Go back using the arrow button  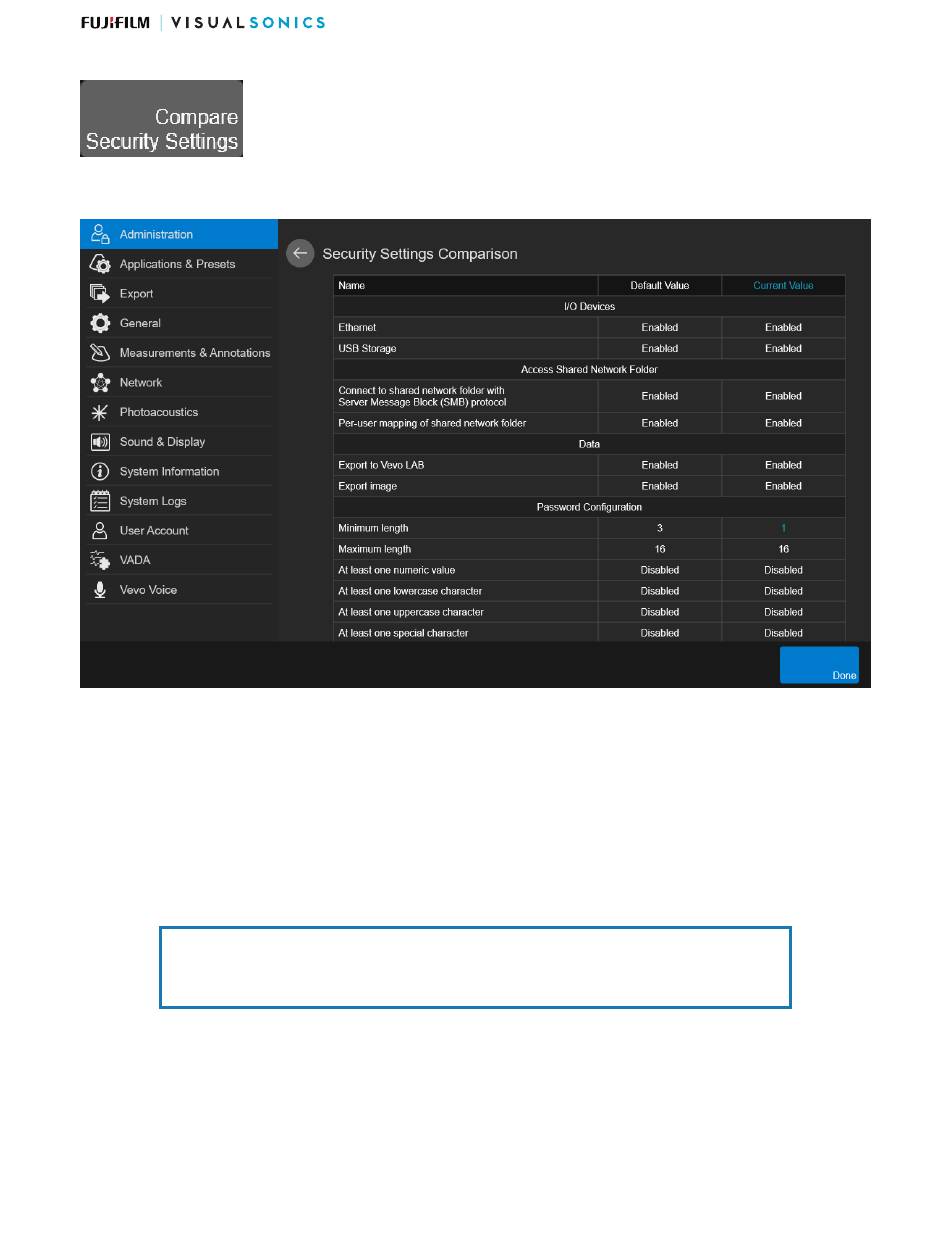[x=300, y=254]
